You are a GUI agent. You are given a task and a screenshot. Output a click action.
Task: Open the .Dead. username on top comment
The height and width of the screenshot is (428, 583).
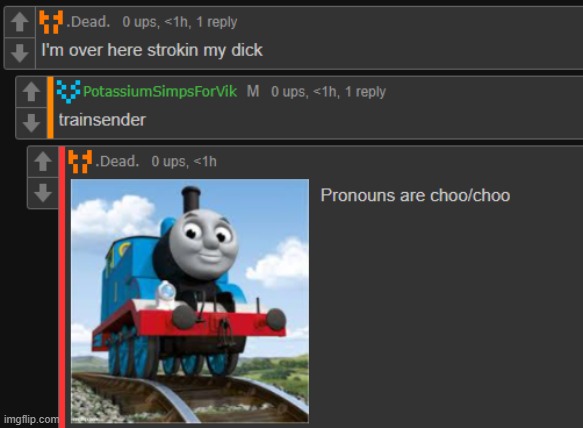88,22
